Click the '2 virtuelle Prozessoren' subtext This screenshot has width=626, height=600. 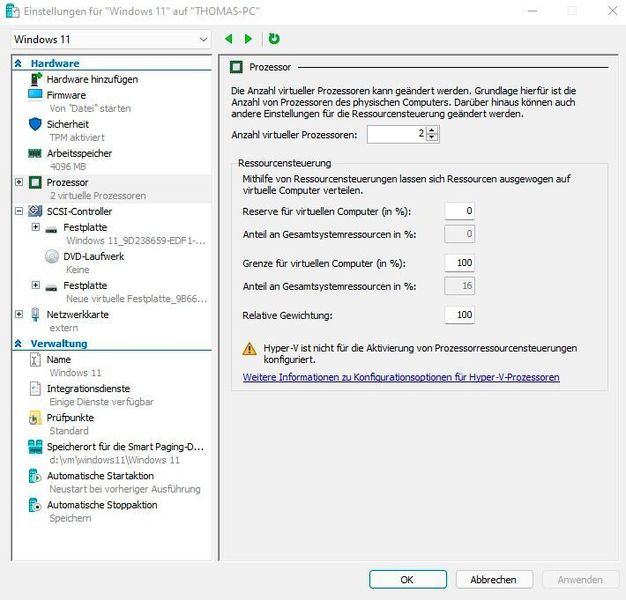click(x=98, y=196)
